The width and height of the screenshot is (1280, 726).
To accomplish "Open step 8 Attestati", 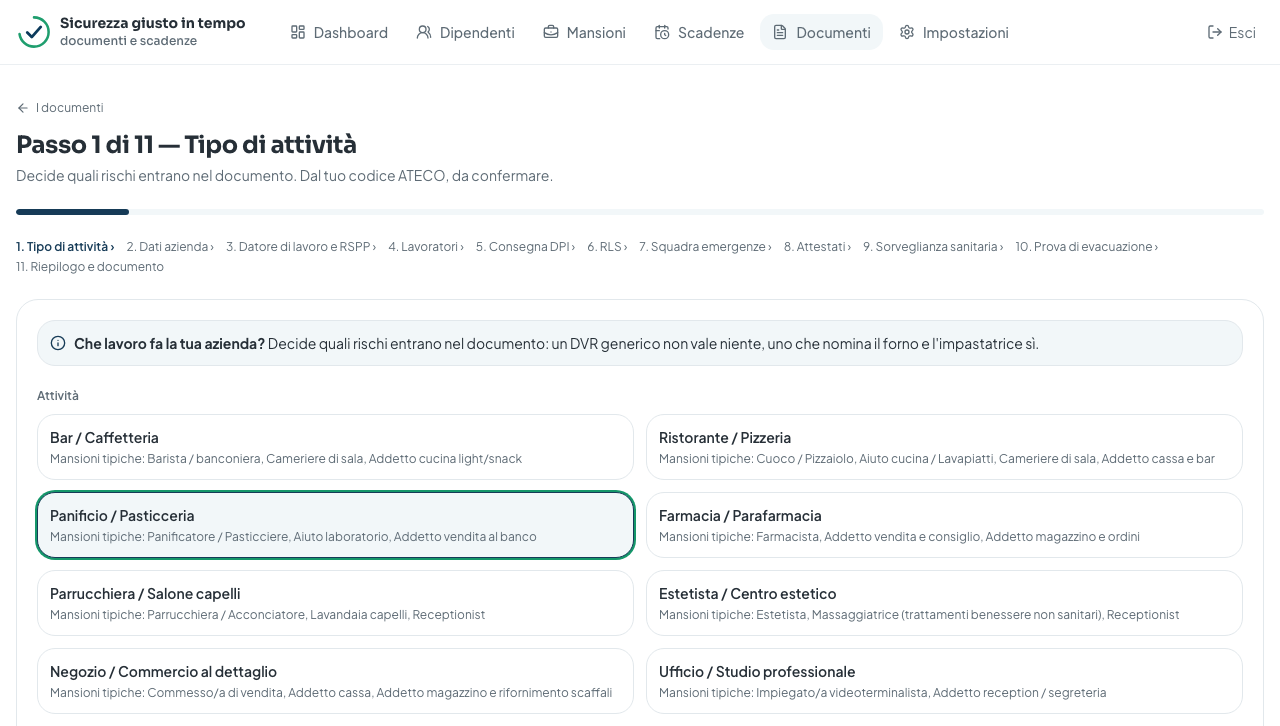I will [817, 247].
